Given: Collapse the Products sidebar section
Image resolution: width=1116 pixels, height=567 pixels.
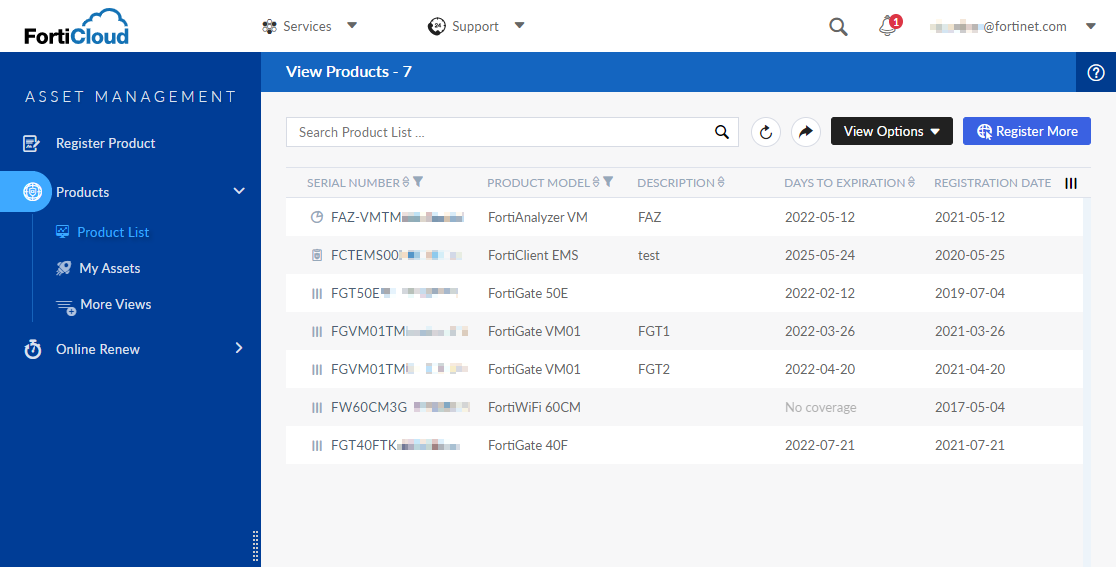Looking at the screenshot, I should tap(238, 191).
